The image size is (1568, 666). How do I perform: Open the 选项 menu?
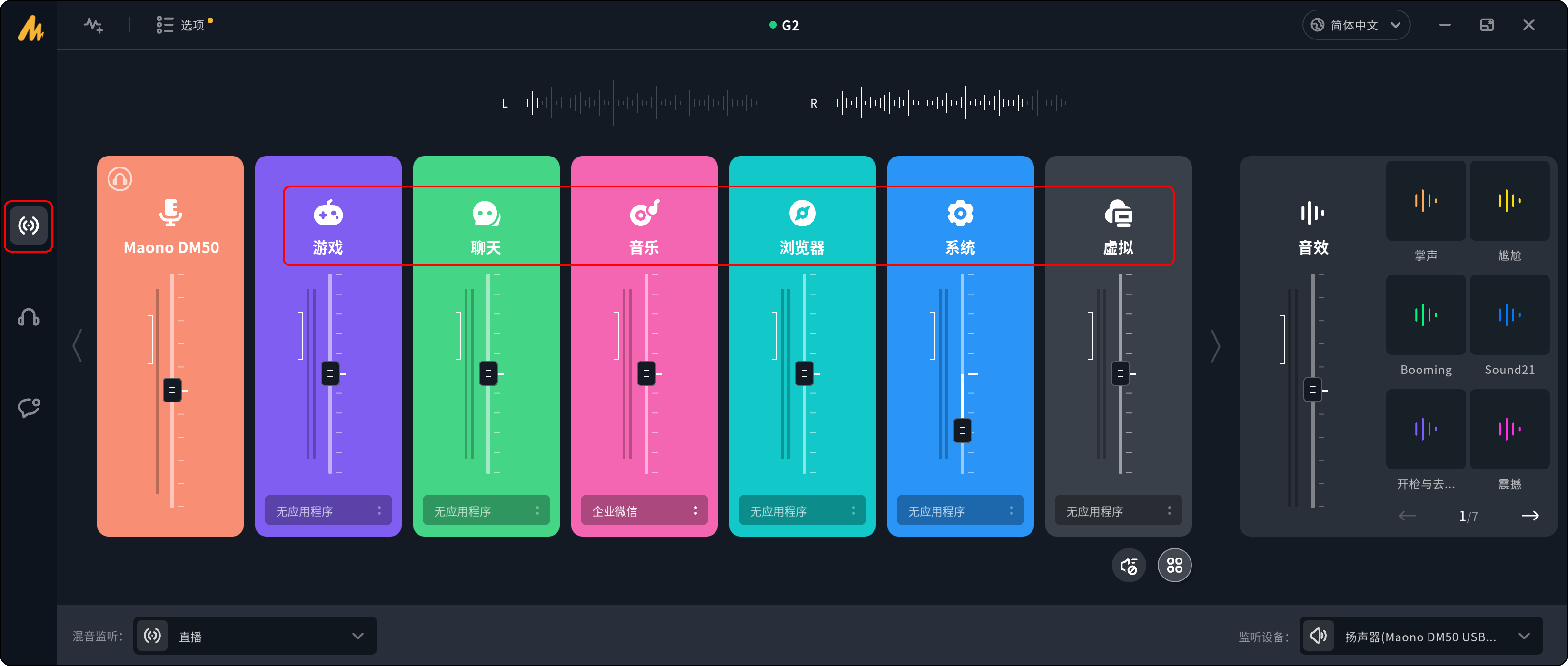pyautogui.click(x=183, y=25)
